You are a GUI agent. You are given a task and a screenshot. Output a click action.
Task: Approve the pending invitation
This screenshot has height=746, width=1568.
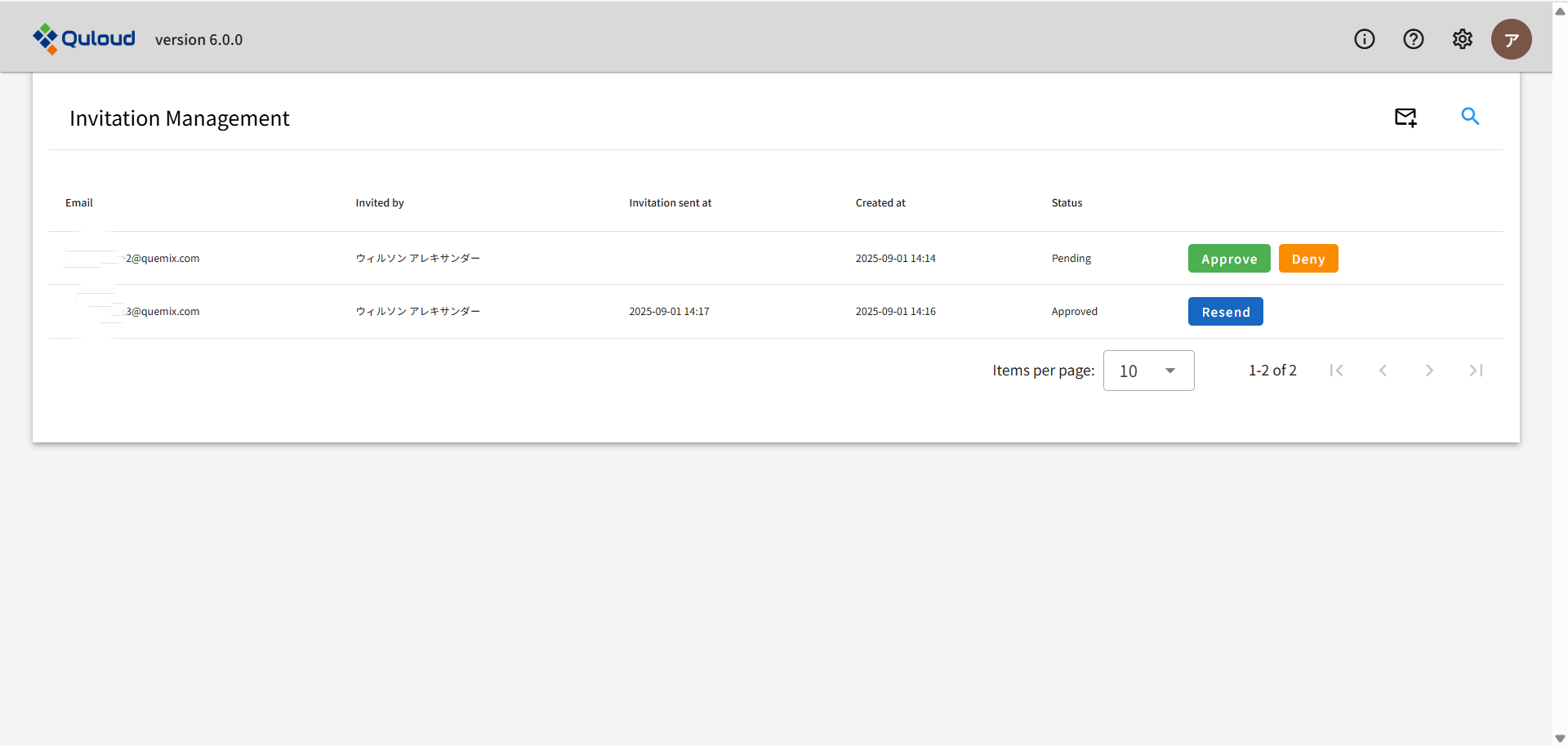pos(1228,259)
